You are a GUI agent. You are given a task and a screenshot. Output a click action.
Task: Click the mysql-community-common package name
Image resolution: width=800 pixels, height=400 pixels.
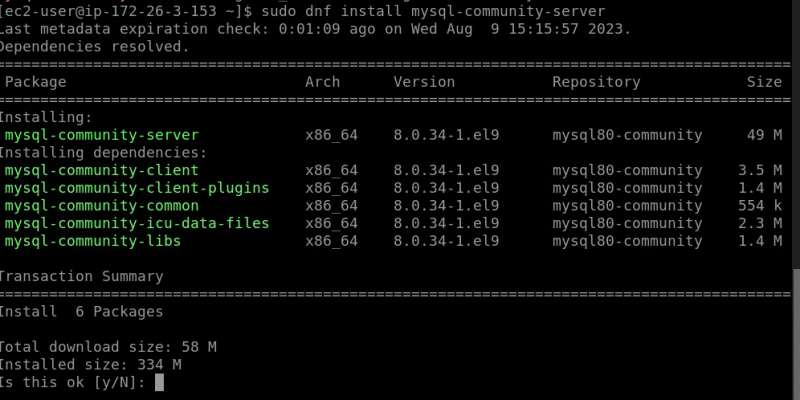pos(102,206)
